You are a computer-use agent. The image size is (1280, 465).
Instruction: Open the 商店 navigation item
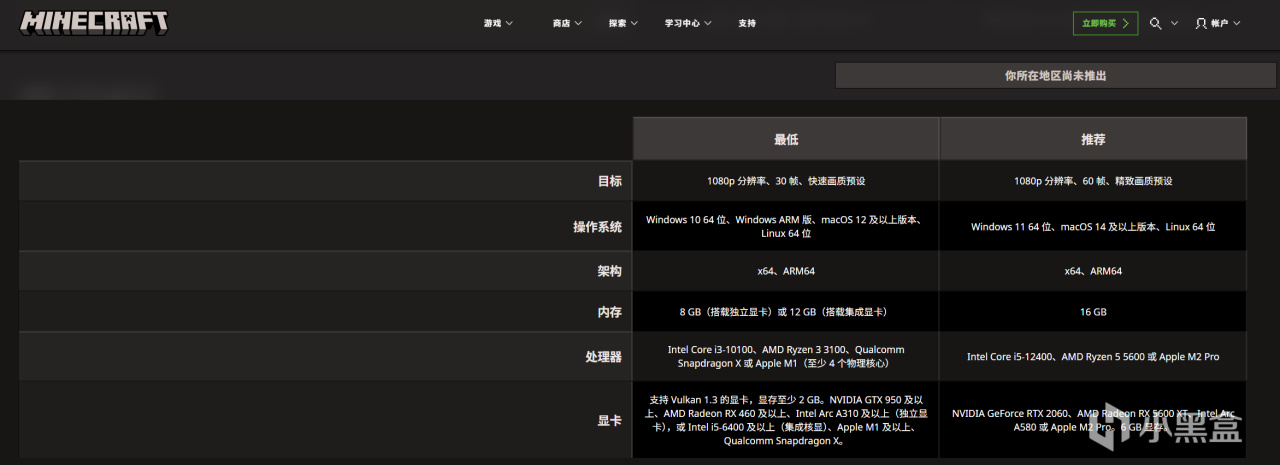pos(561,23)
